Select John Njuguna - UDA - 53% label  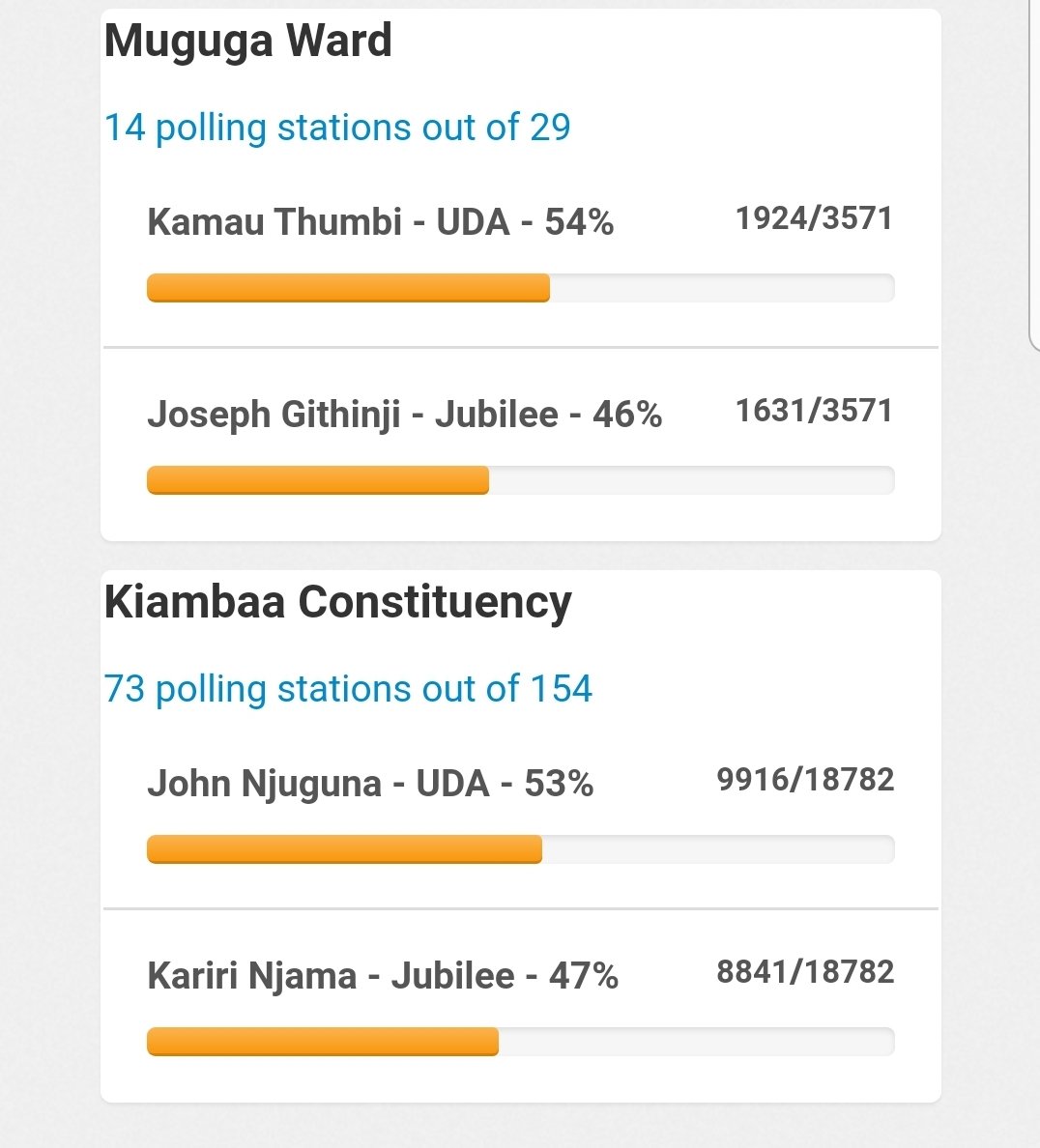point(370,783)
